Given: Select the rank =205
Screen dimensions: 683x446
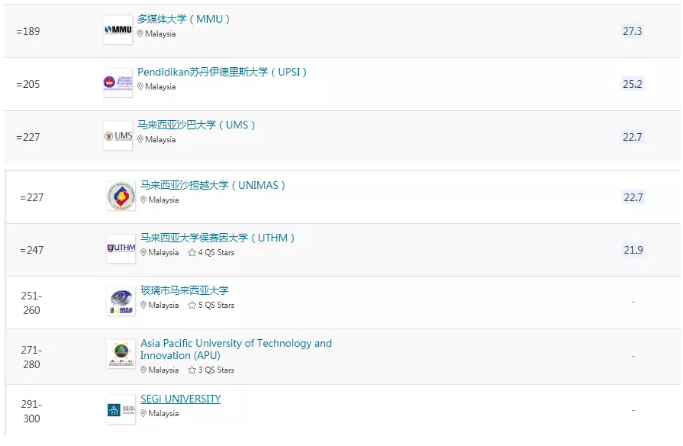Looking at the screenshot, I should point(28,84).
